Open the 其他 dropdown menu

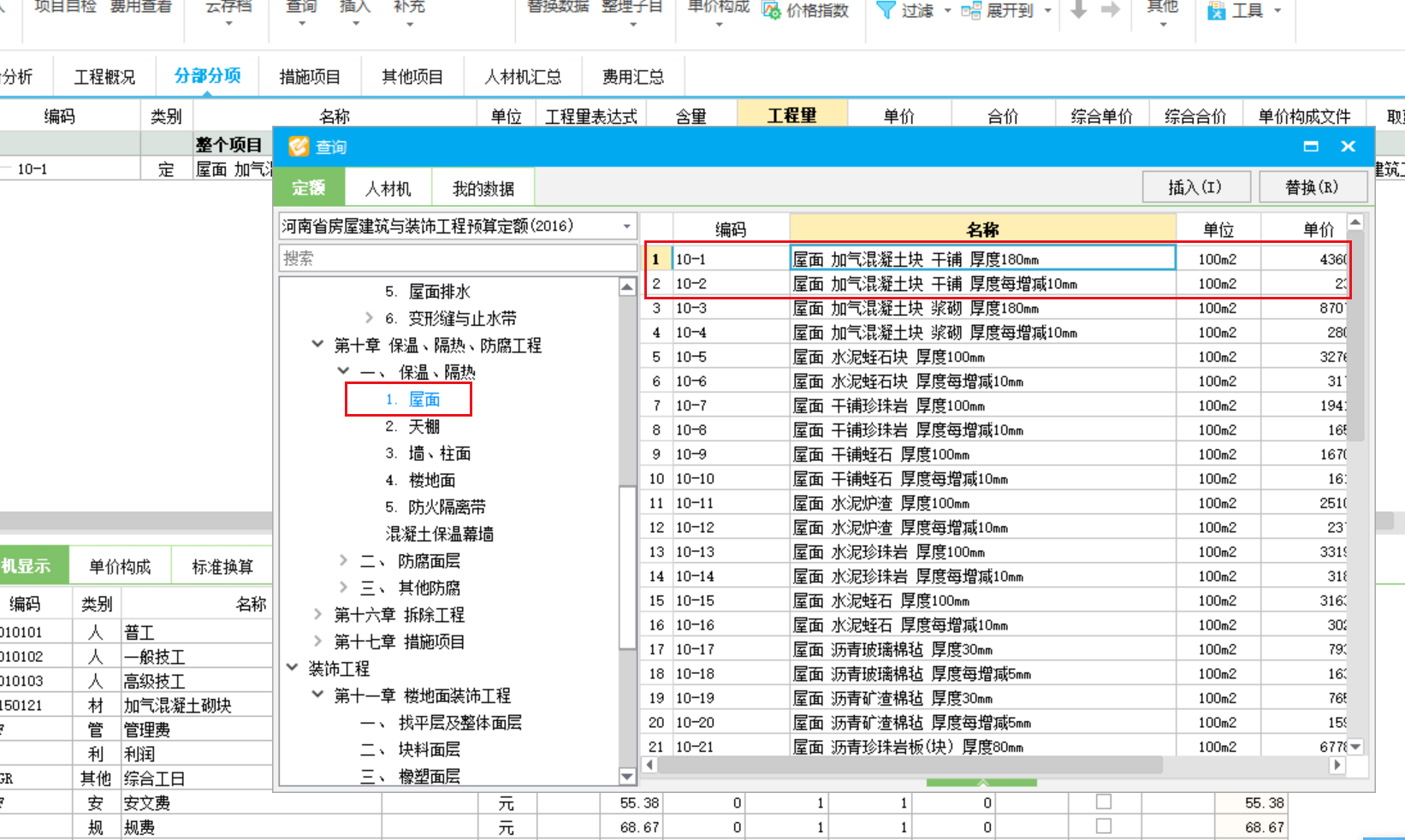pos(1163,23)
